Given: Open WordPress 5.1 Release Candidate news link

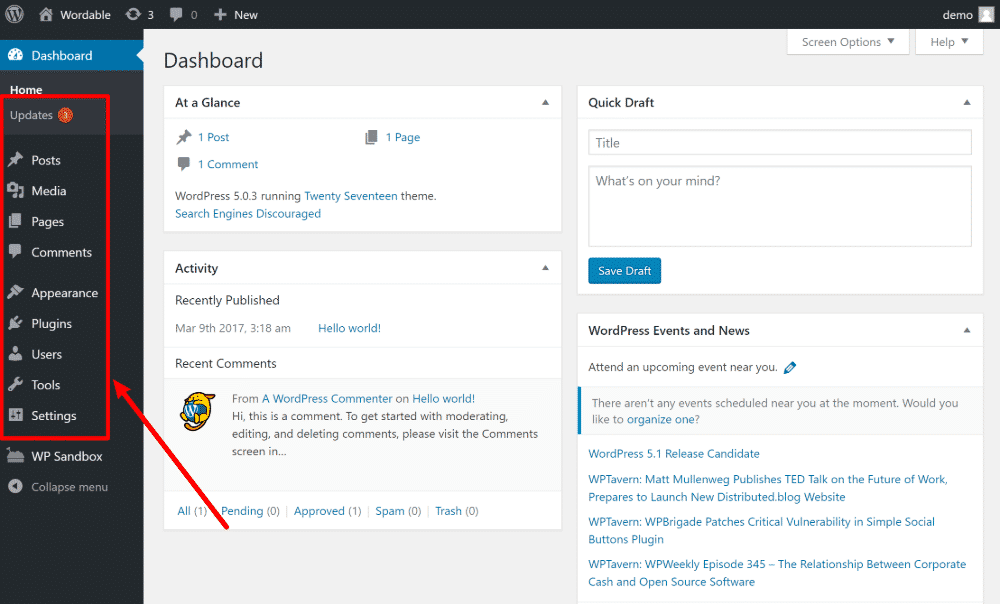Looking at the screenshot, I should 673,453.
